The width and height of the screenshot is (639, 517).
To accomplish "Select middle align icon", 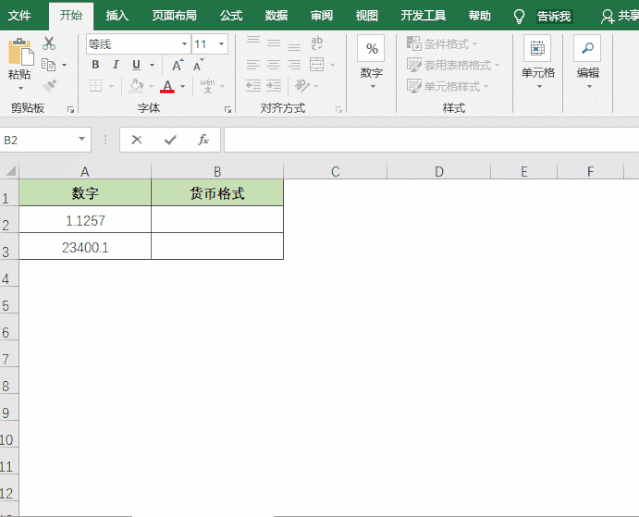I will pyautogui.click(x=273, y=43).
